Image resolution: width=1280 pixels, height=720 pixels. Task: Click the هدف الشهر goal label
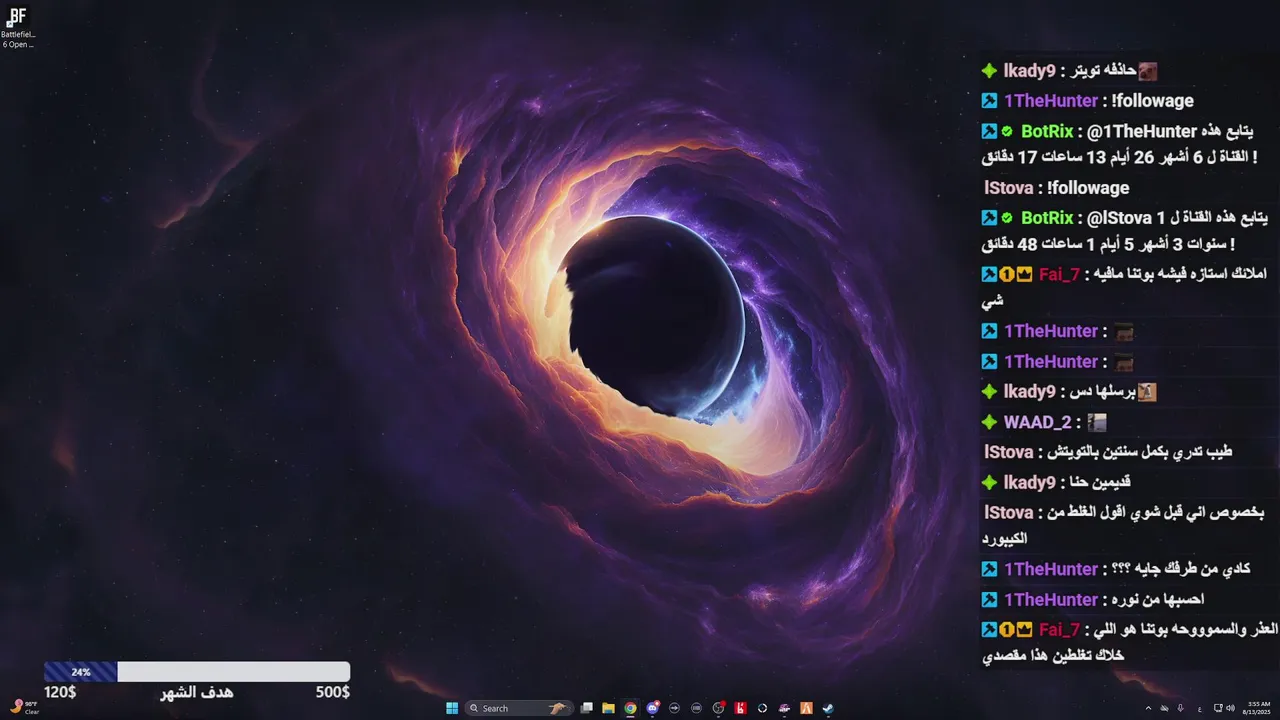[197, 692]
